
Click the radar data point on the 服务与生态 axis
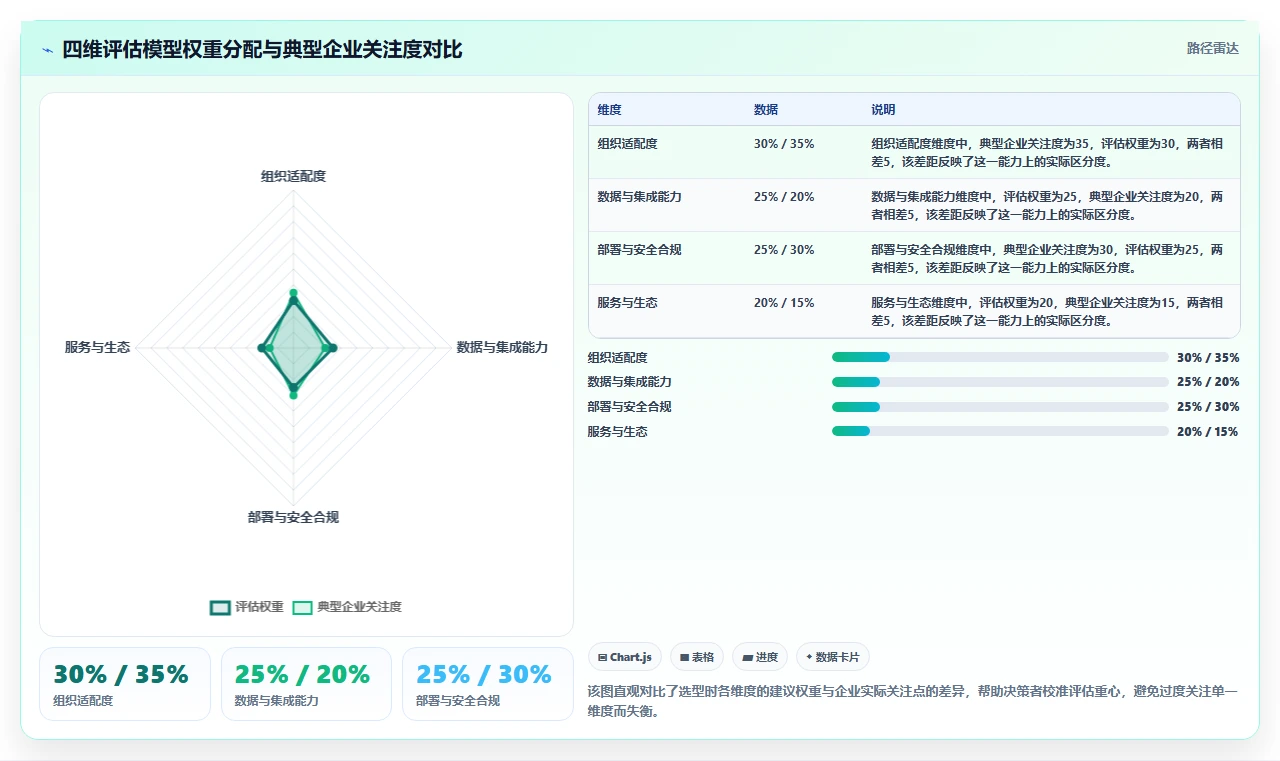[x=261, y=348]
